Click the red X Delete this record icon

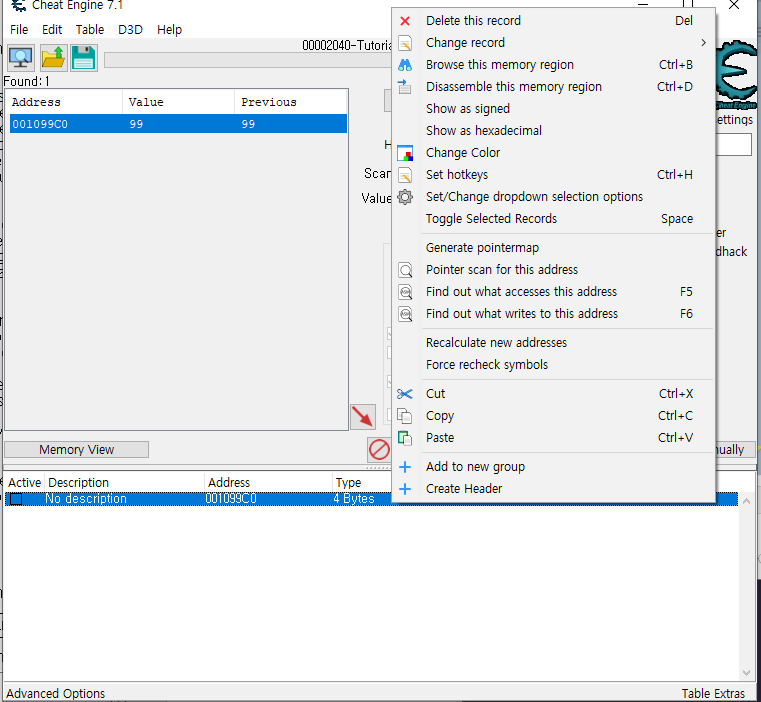tap(405, 21)
